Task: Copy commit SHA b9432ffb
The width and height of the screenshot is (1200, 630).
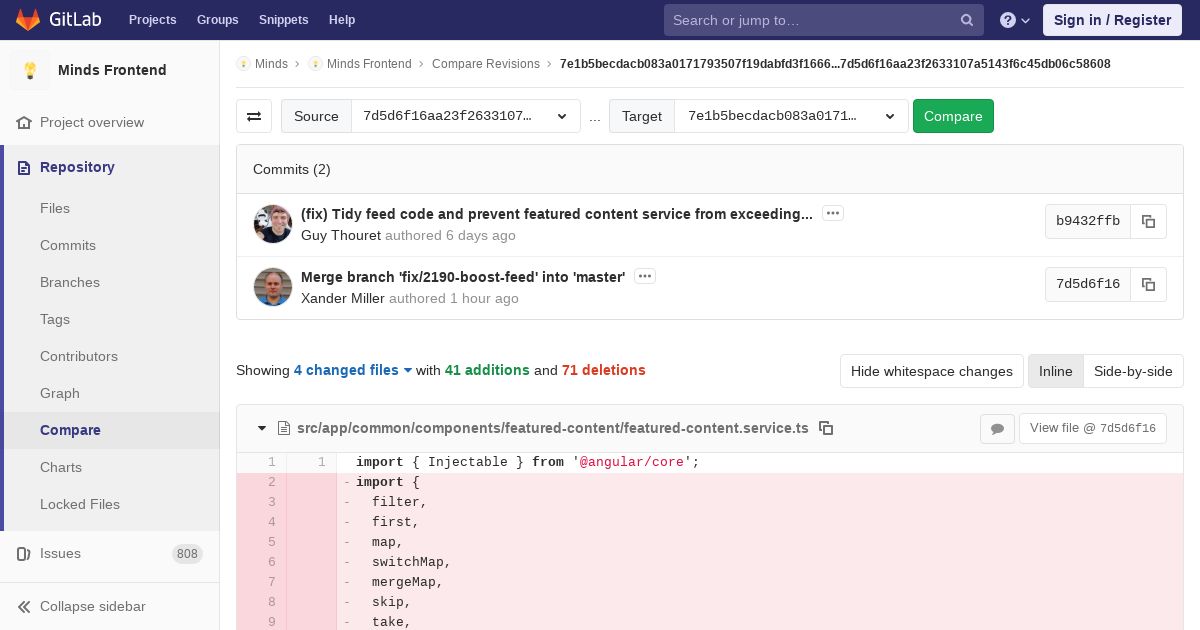Action: click(1148, 222)
